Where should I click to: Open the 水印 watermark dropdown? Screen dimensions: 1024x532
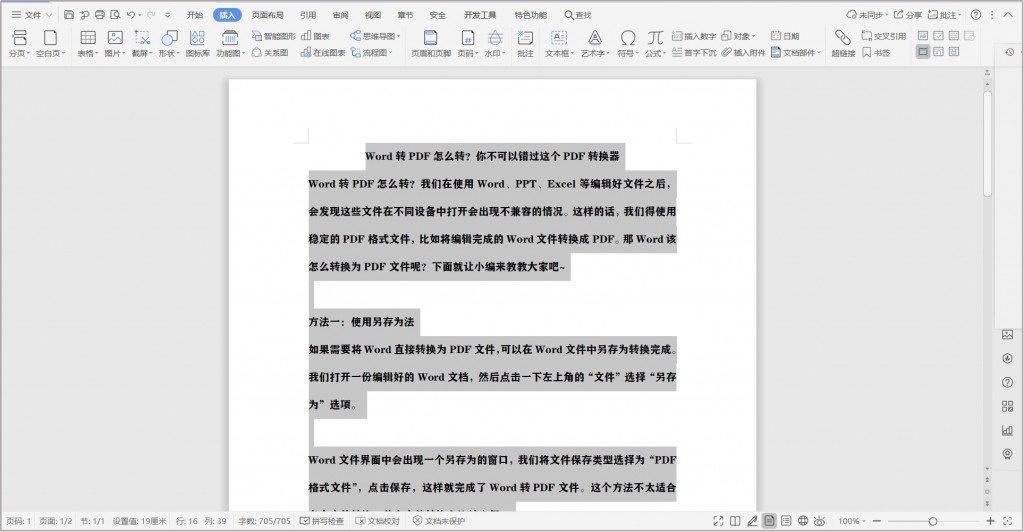[495, 53]
